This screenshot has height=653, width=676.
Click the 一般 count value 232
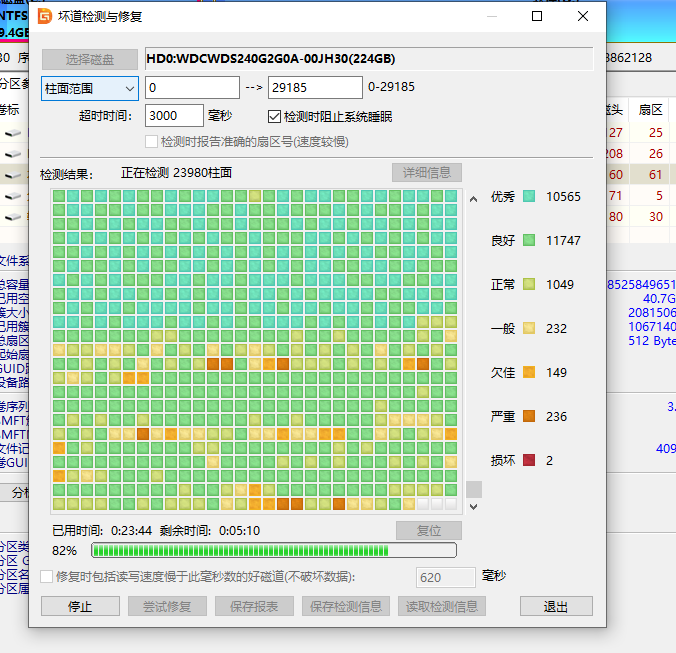click(x=556, y=328)
